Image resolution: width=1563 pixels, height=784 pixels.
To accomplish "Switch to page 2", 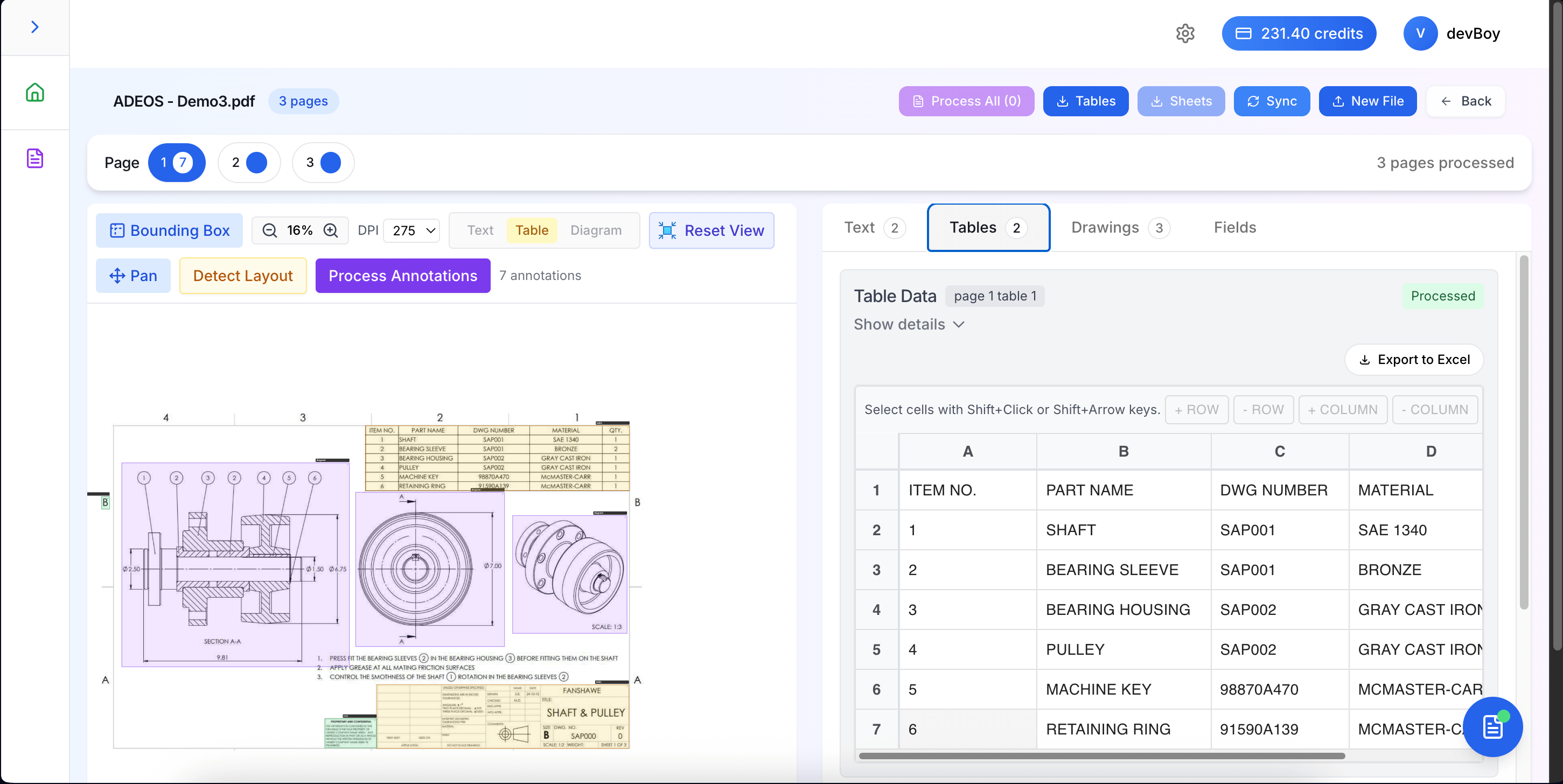I will coord(249,163).
